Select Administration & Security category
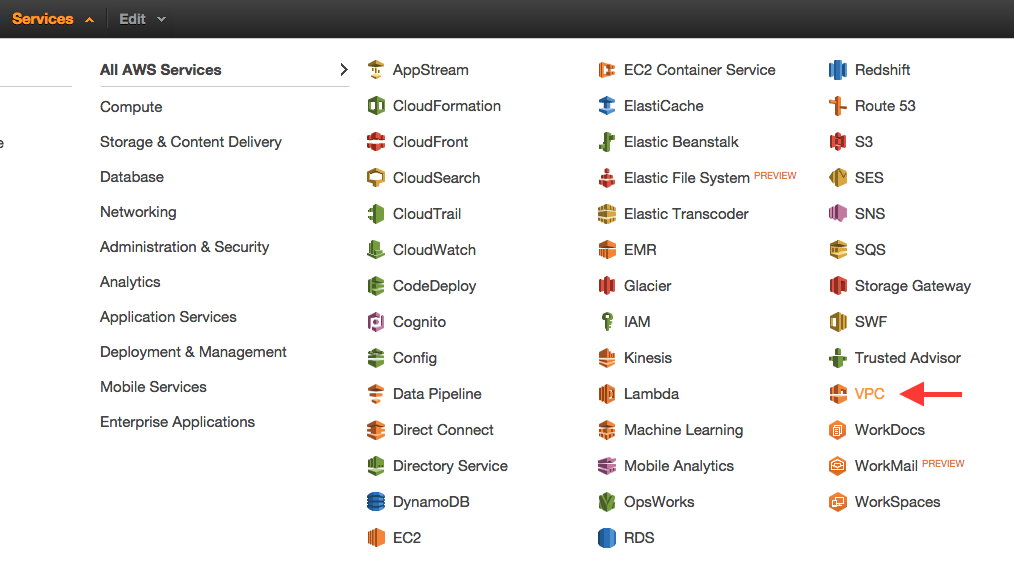Screen dimensions: 1014x582 pyautogui.click(x=184, y=247)
